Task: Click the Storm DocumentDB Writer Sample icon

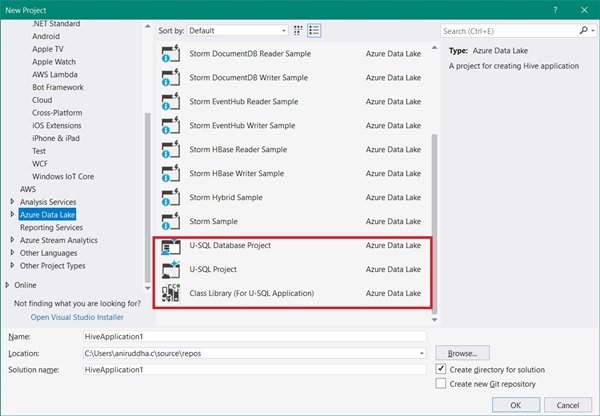Action: pyautogui.click(x=171, y=78)
